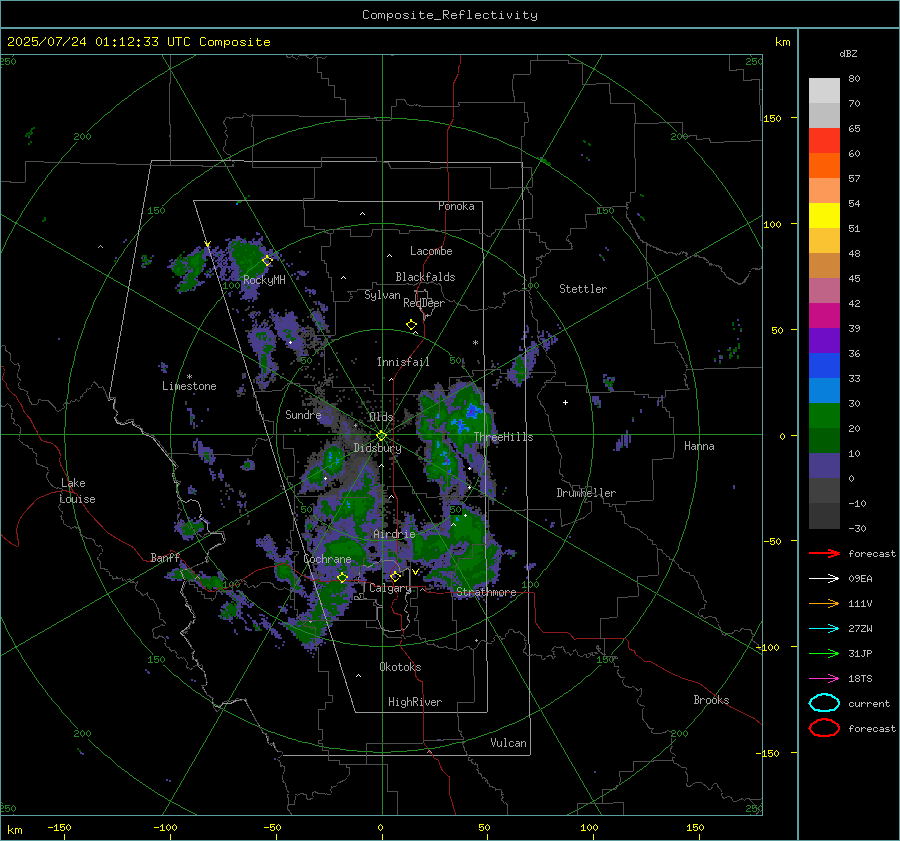Click the cyan 27ZW arrow in legend

824,629
